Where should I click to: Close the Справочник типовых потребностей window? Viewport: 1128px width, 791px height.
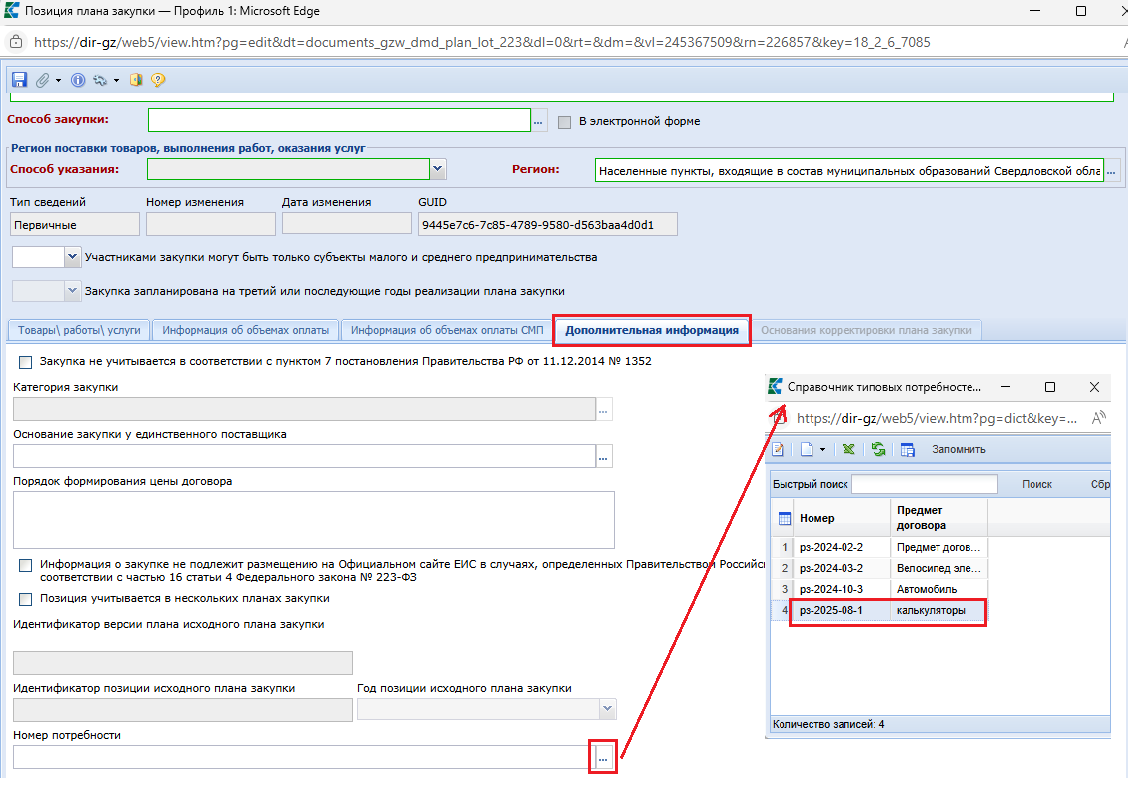pyautogui.click(x=1094, y=387)
